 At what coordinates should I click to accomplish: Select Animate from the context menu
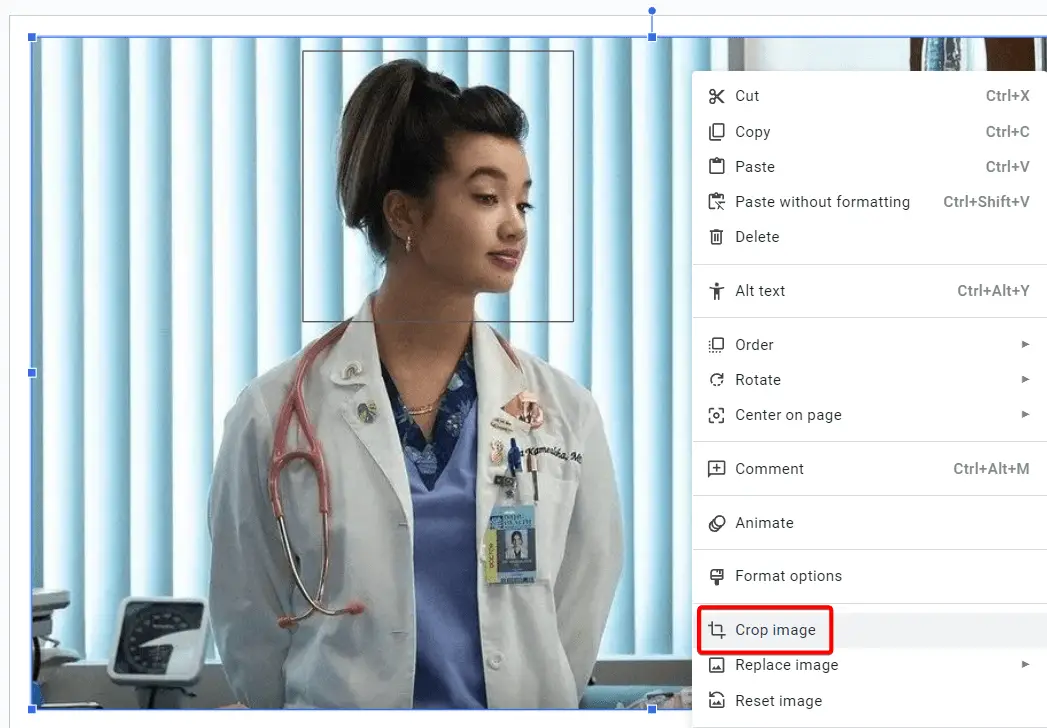point(869,523)
